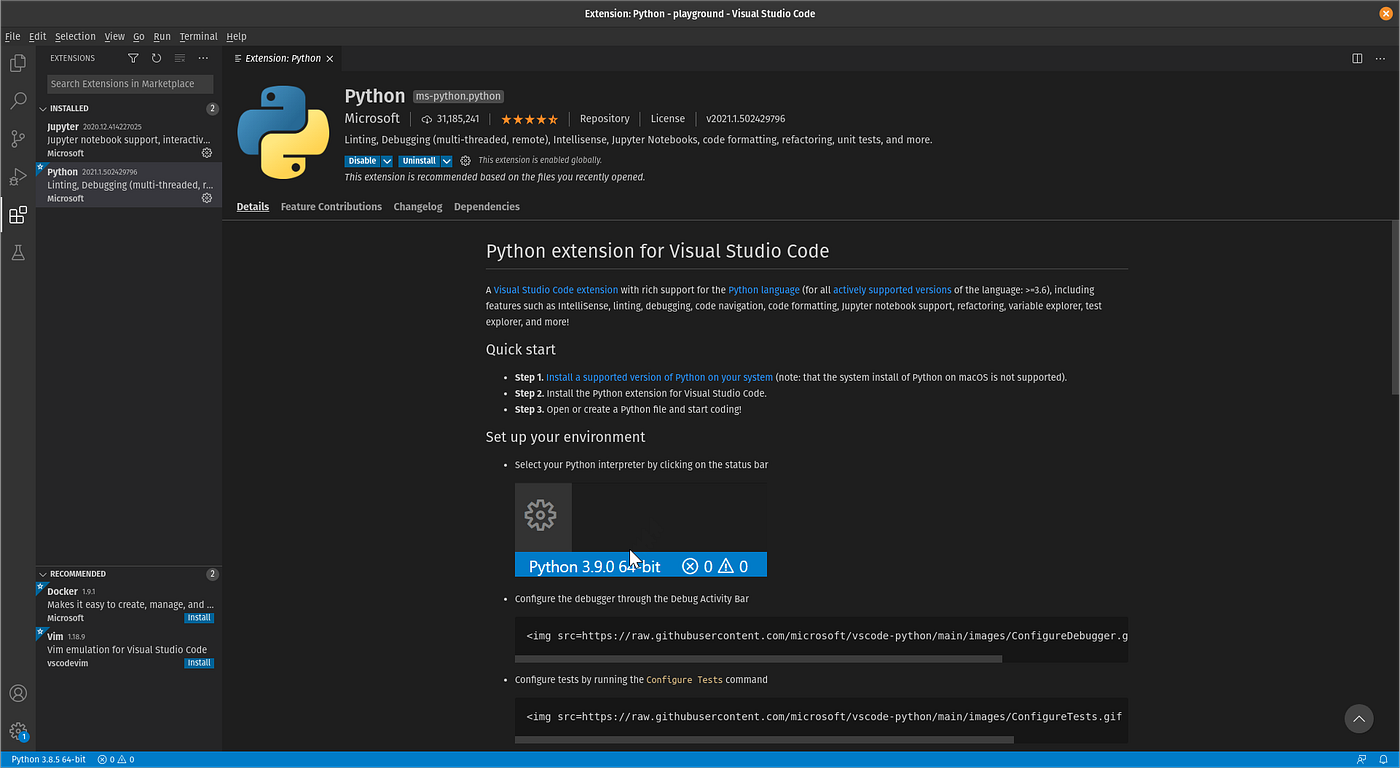The height and width of the screenshot is (768, 1400).
Task: Open the Terminal menu
Action: click(x=198, y=36)
